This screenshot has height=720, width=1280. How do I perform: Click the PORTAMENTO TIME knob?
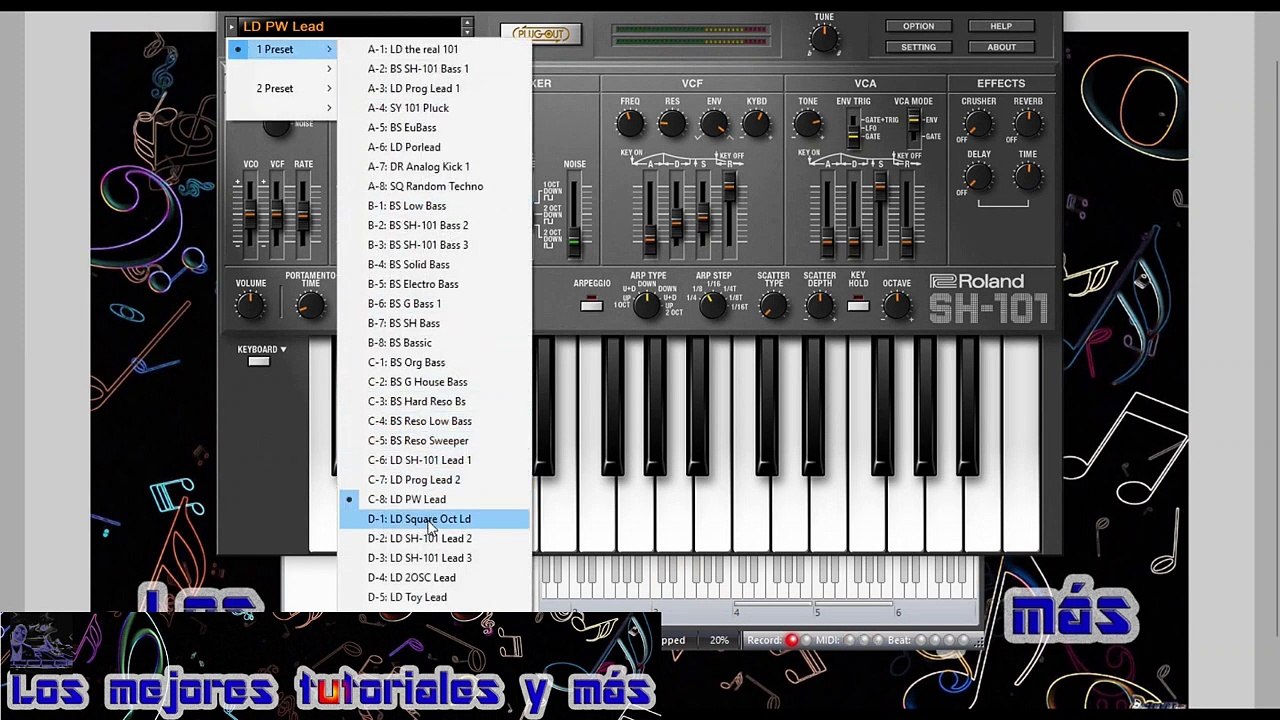tap(311, 306)
